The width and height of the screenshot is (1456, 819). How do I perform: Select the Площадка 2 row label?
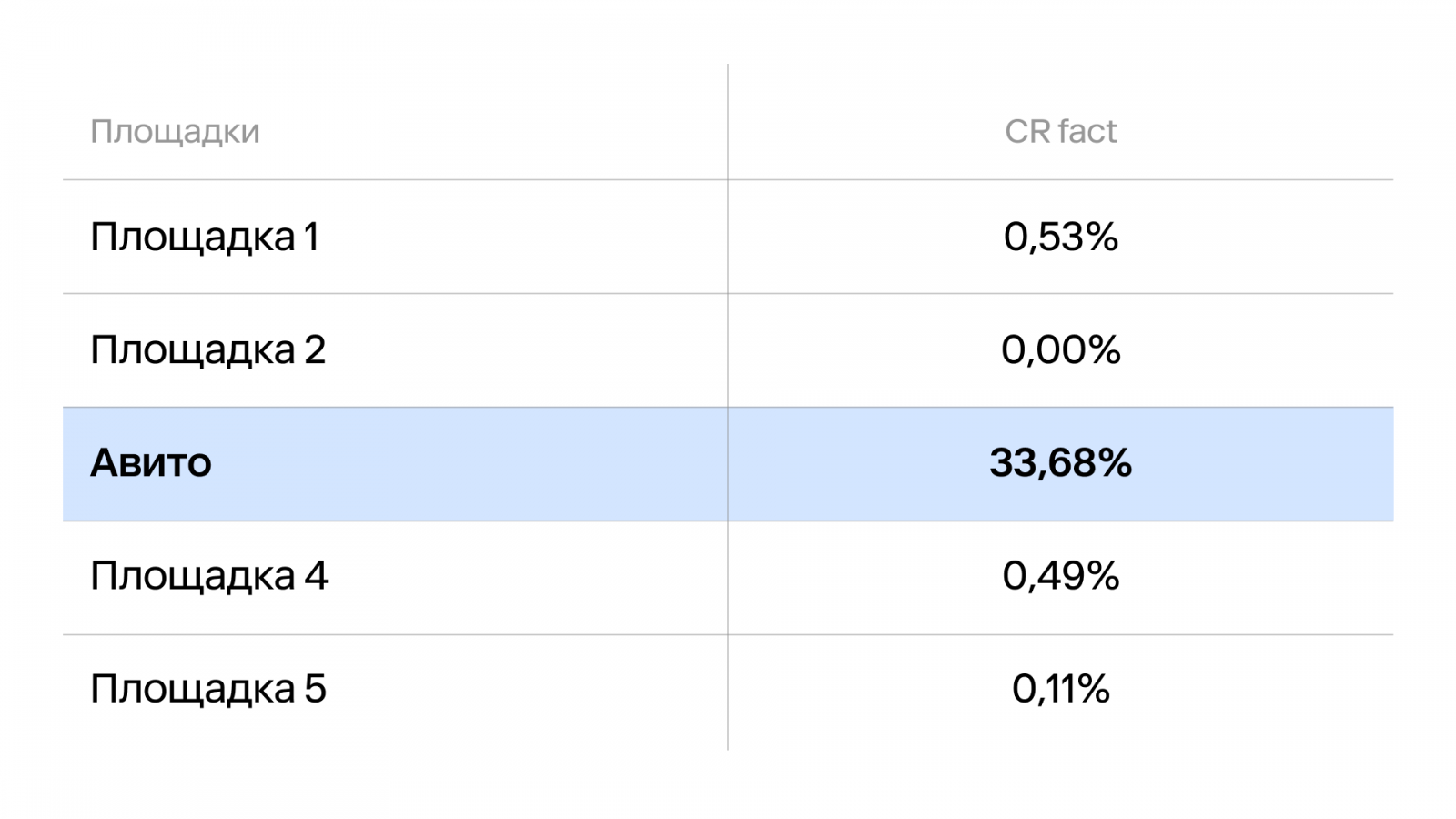tap(207, 350)
